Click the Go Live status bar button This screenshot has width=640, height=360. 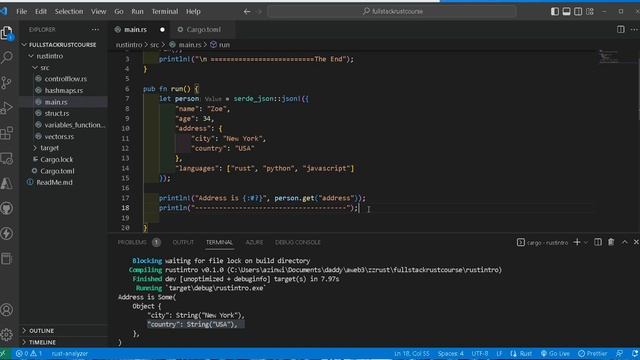tap(555, 353)
